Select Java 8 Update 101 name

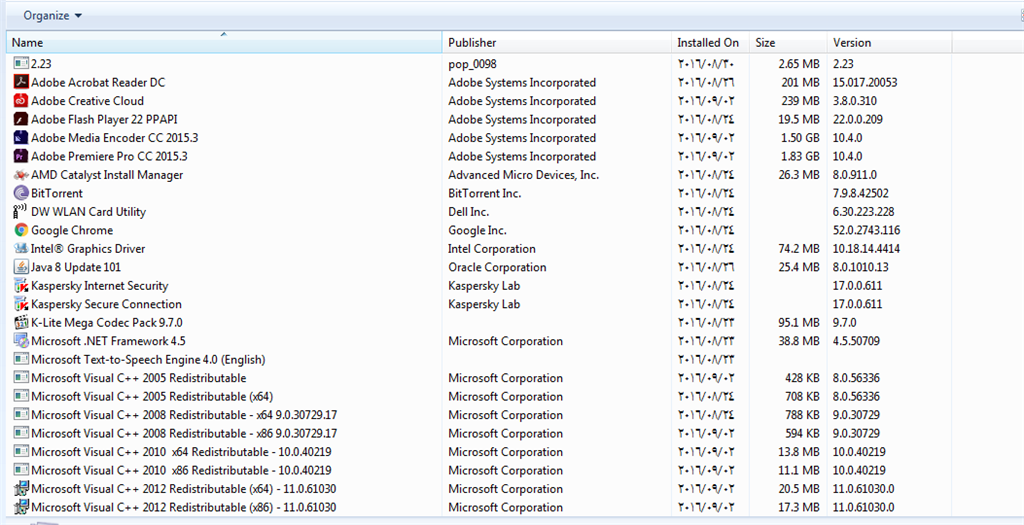76,267
